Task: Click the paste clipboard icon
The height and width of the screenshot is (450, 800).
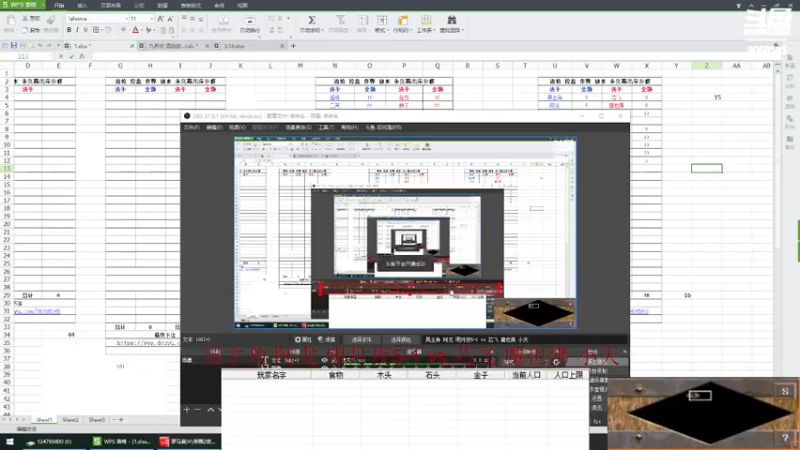Action: (11, 20)
